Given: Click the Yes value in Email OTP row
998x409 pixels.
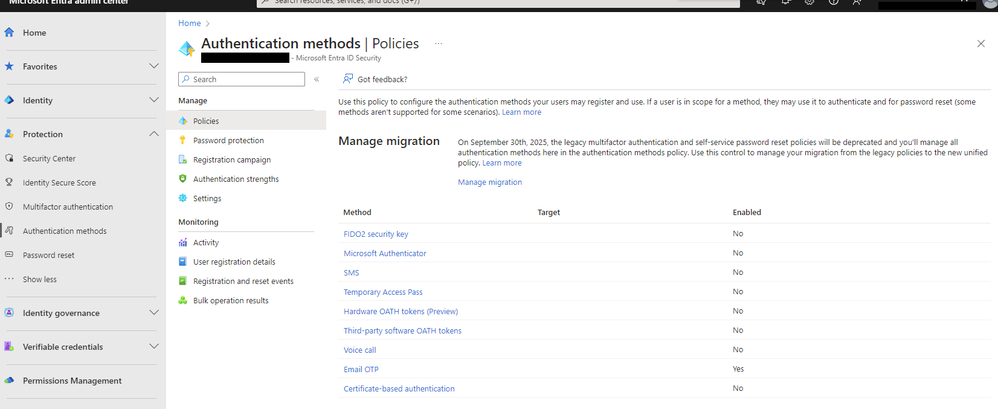Looking at the screenshot, I should [738, 369].
